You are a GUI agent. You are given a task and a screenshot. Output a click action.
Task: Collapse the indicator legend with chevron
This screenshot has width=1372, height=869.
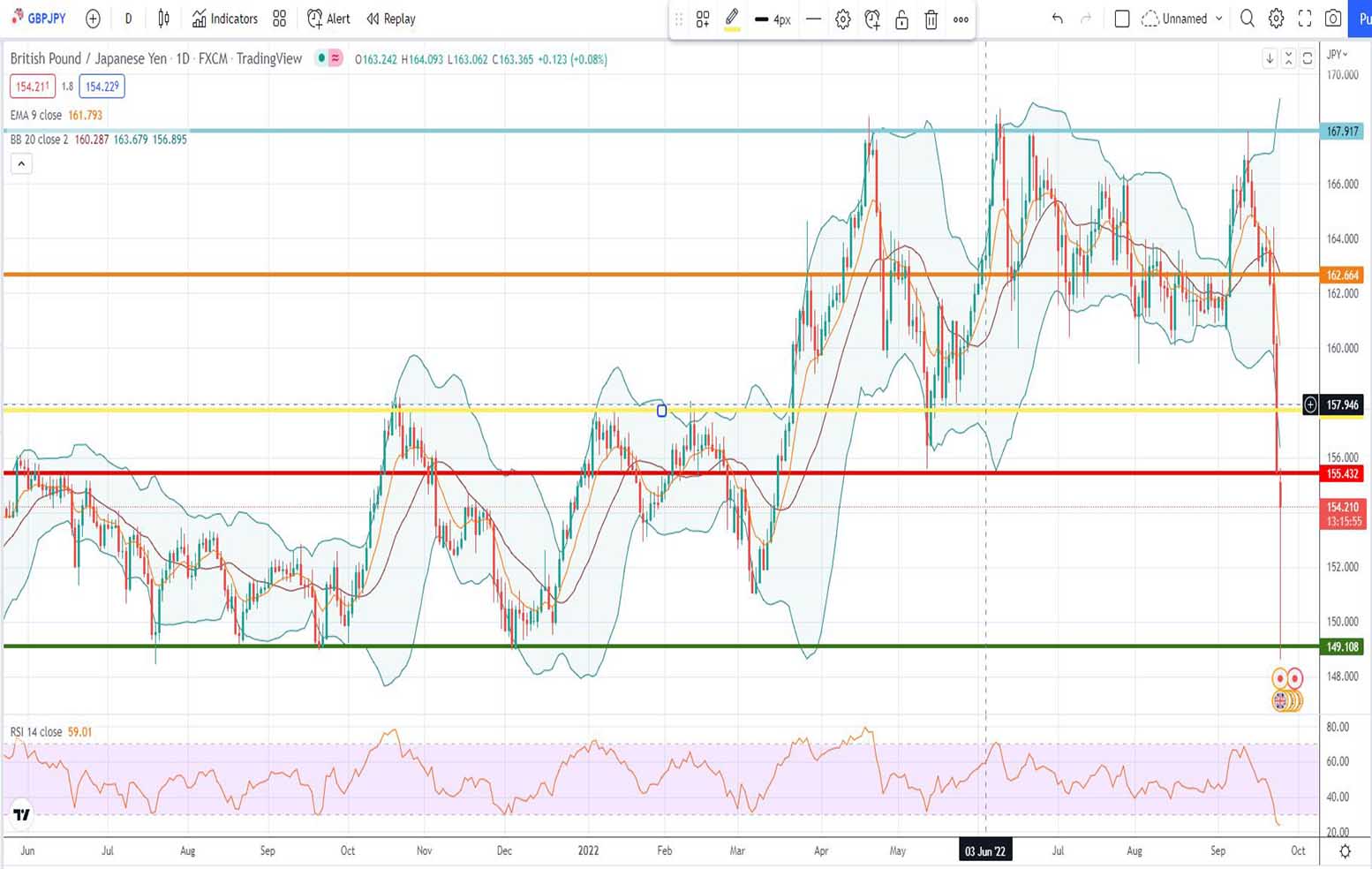click(x=21, y=163)
